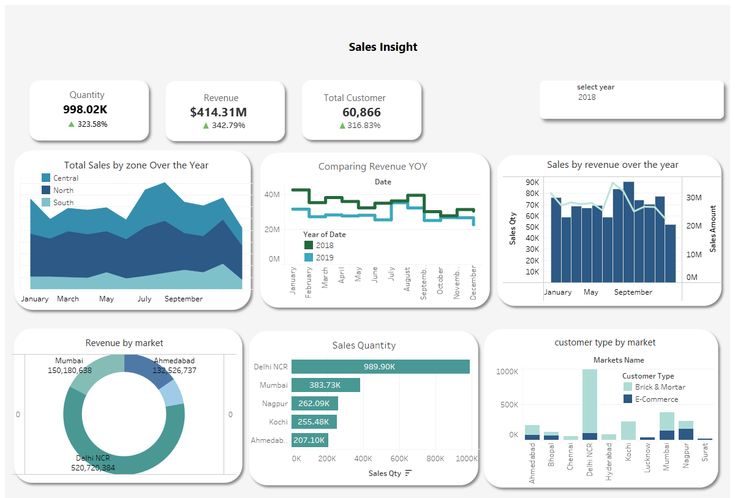Viewport: 735px width, 498px height.
Task: Click the 'Sales Qty' vertical axis label
Action: pos(512,228)
